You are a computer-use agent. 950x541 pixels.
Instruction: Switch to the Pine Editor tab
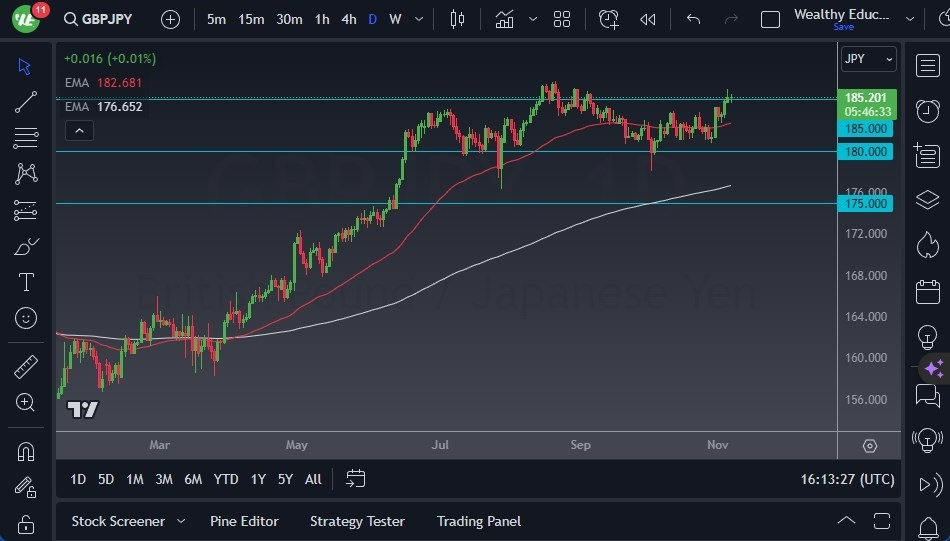click(244, 521)
